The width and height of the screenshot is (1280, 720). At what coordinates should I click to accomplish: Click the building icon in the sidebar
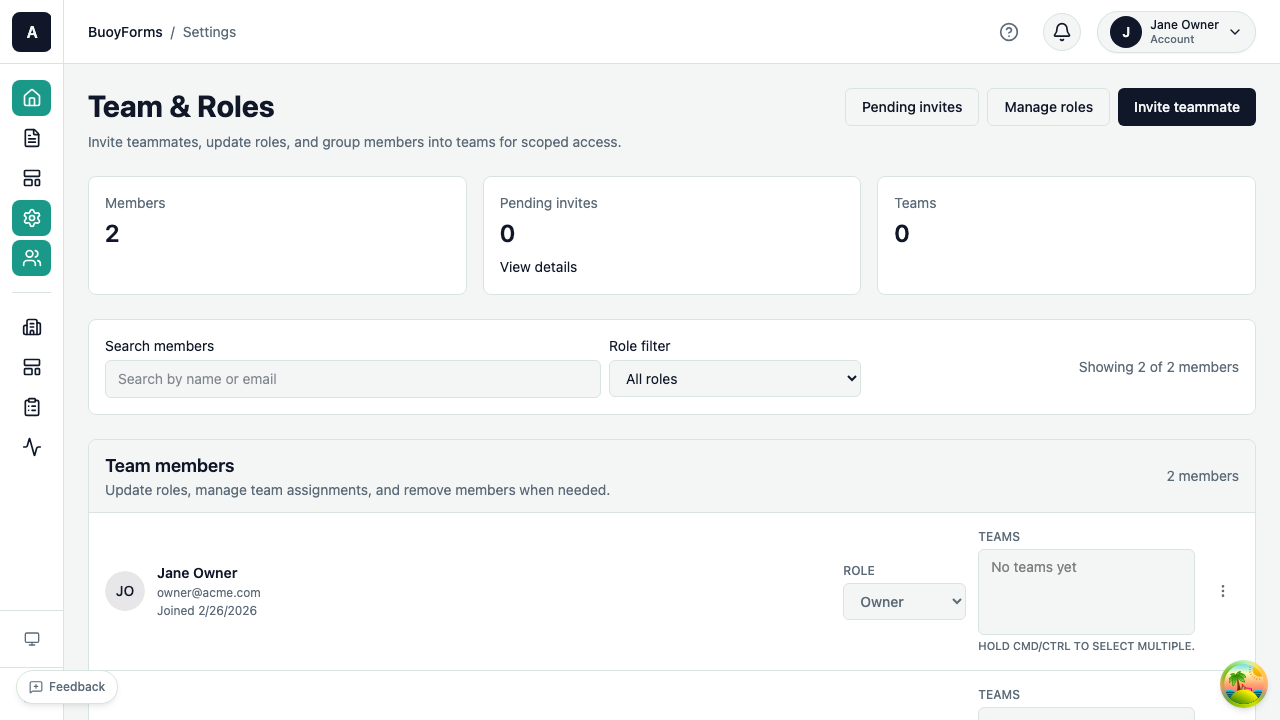(x=31, y=327)
